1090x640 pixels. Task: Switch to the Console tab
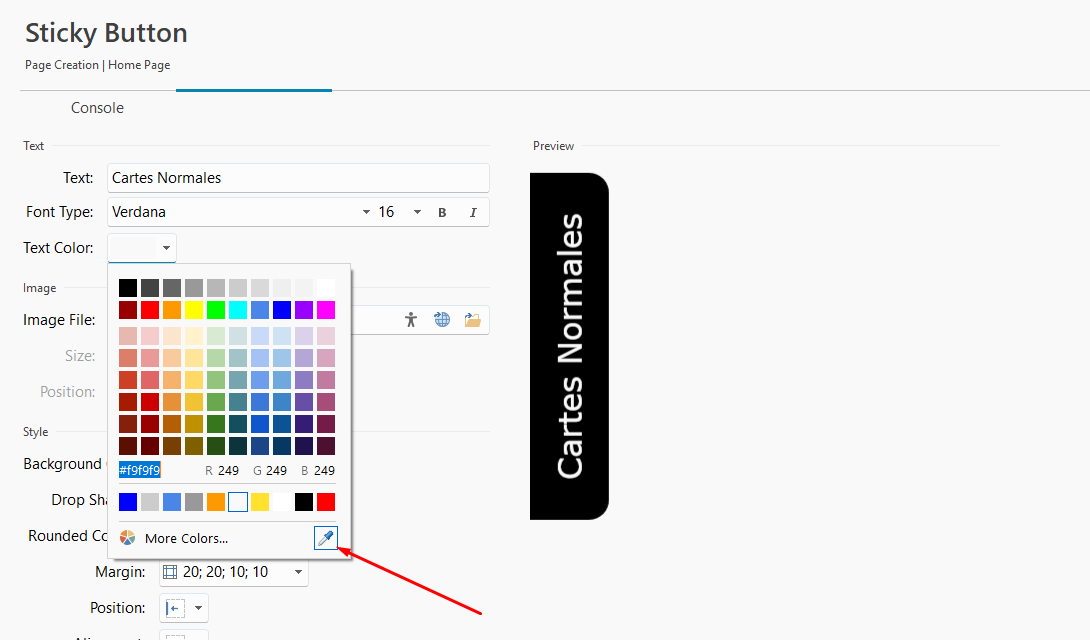pos(97,108)
